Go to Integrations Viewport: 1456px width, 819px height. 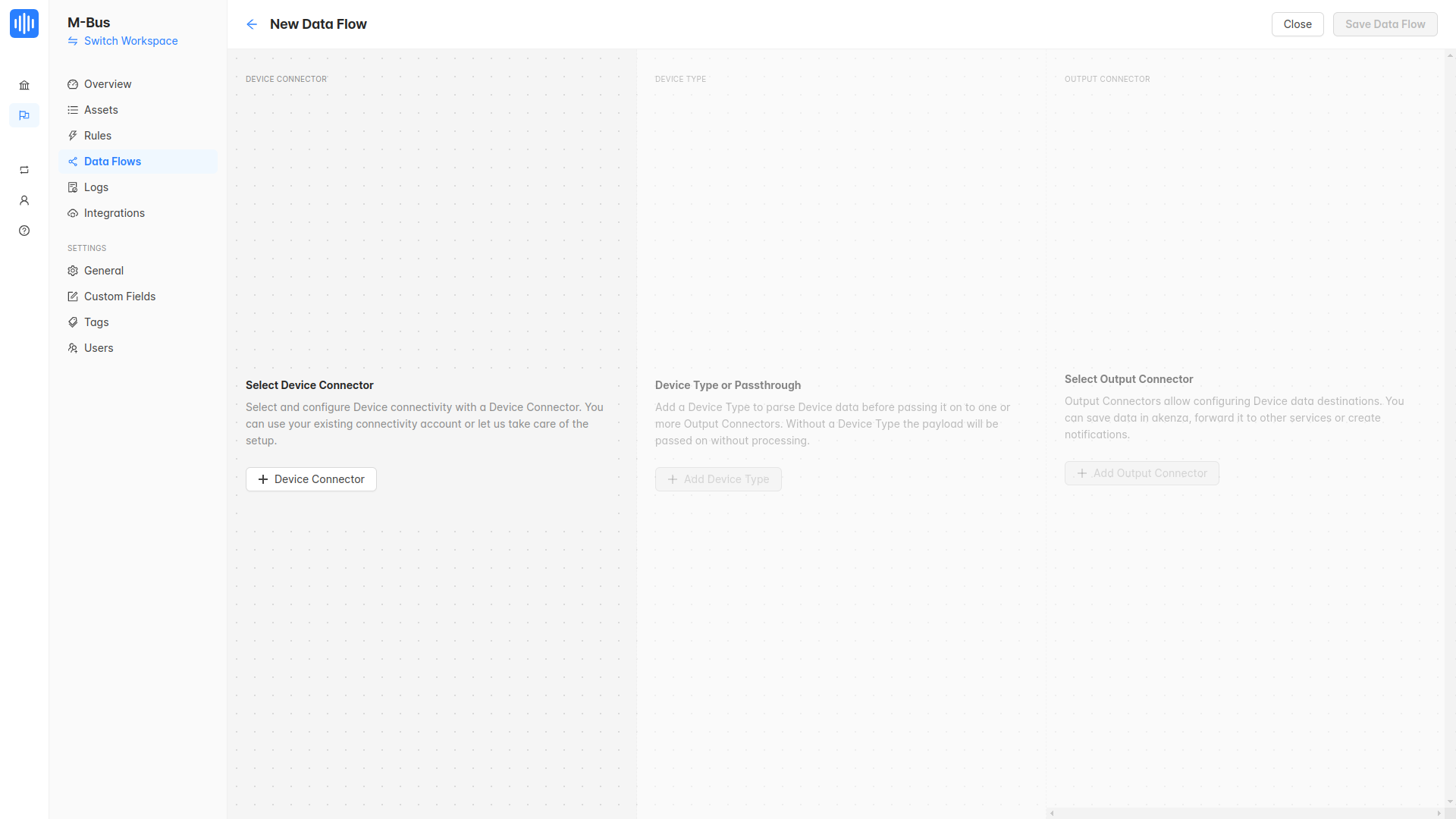[115, 213]
